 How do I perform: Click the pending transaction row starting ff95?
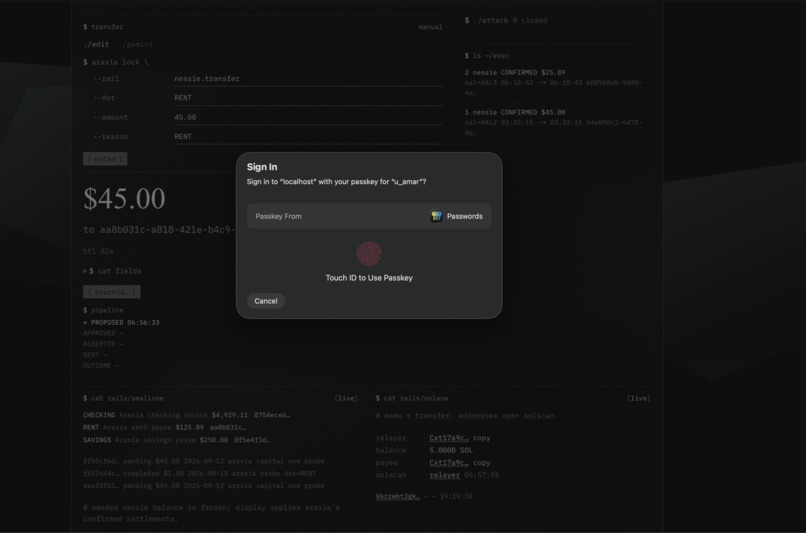pyautogui.click(x=204, y=461)
